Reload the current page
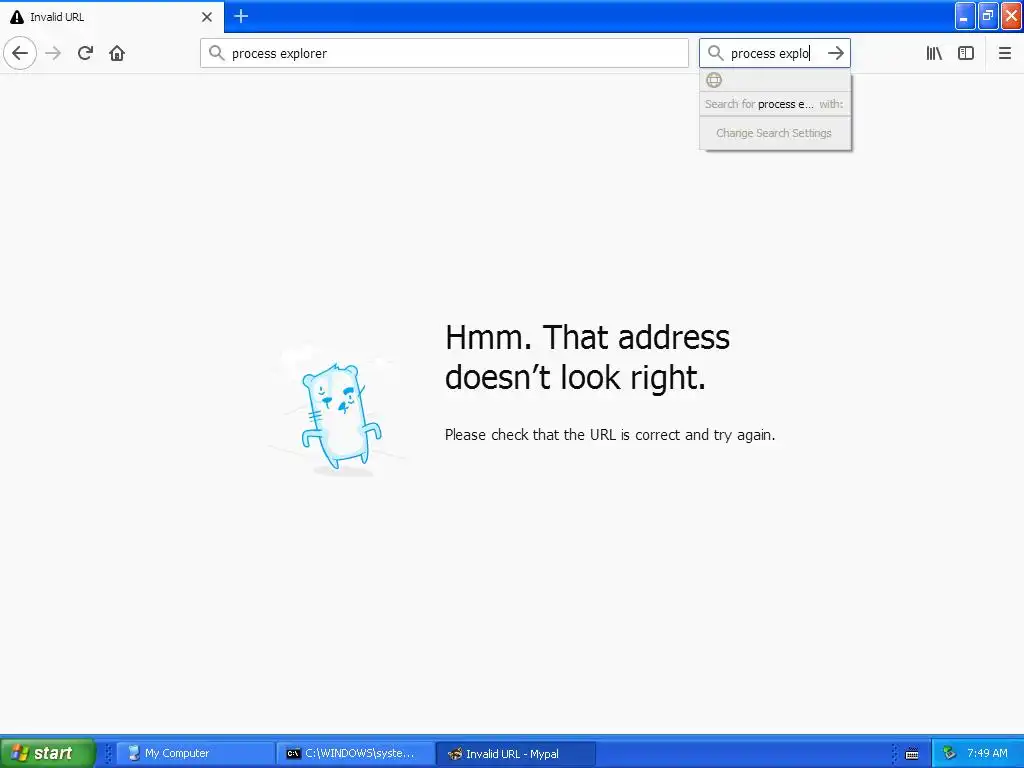The width and height of the screenshot is (1024, 768). point(85,53)
